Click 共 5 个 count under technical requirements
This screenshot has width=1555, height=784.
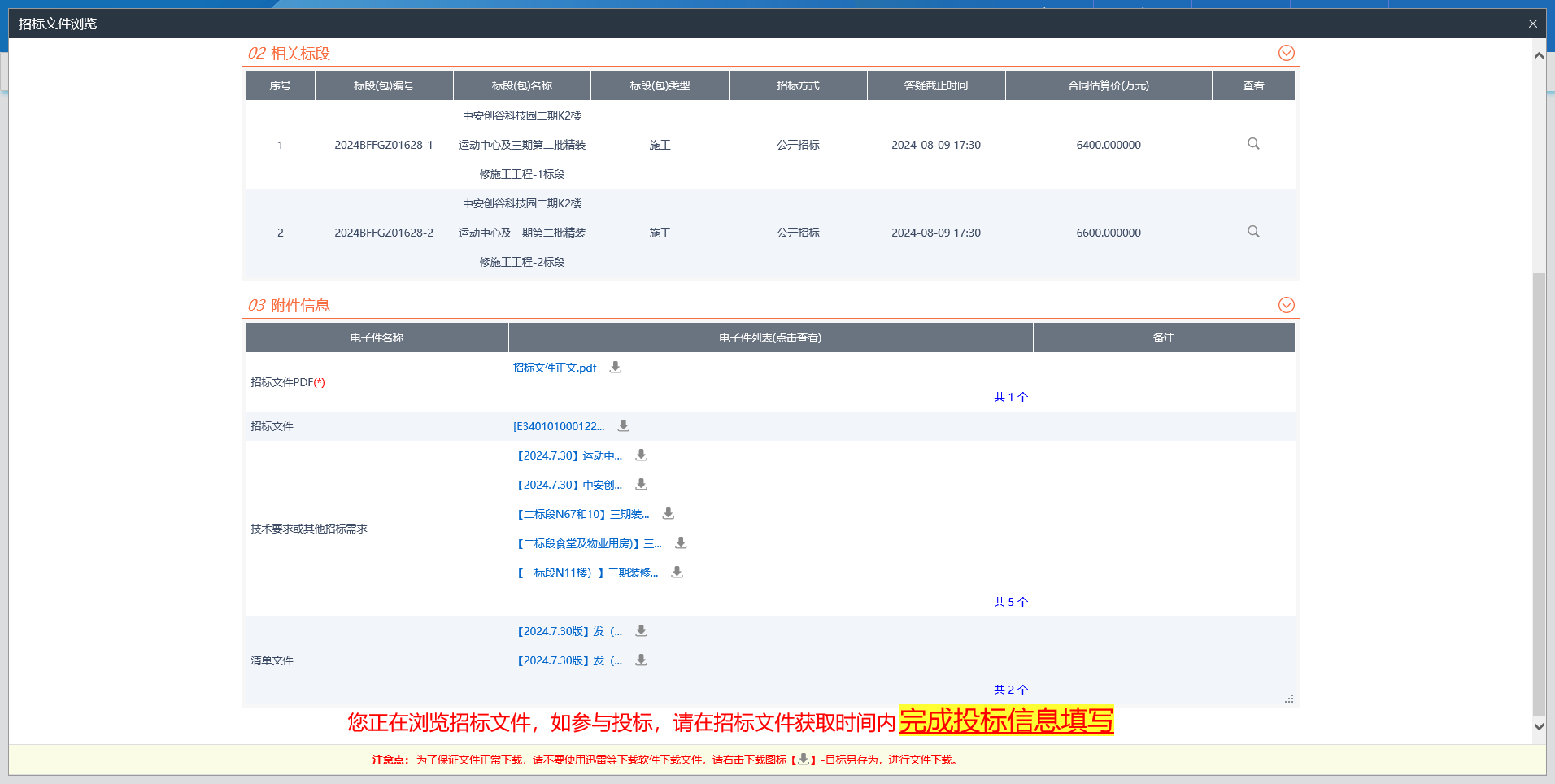click(1010, 602)
